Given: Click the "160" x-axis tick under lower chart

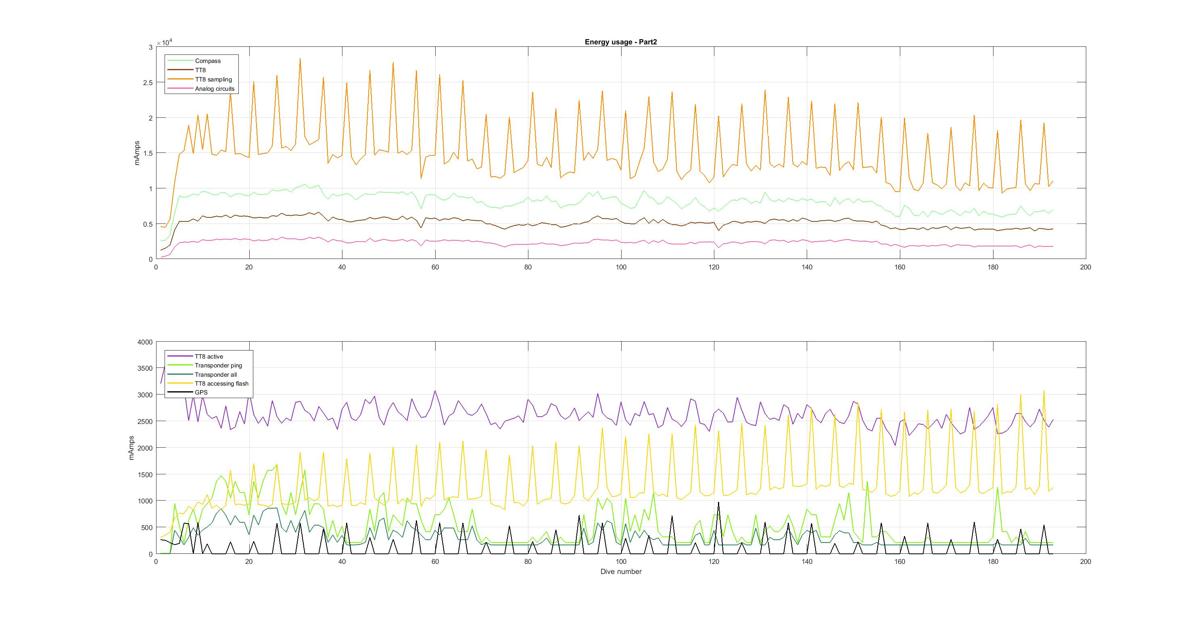Looking at the screenshot, I should tap(899, 562).
